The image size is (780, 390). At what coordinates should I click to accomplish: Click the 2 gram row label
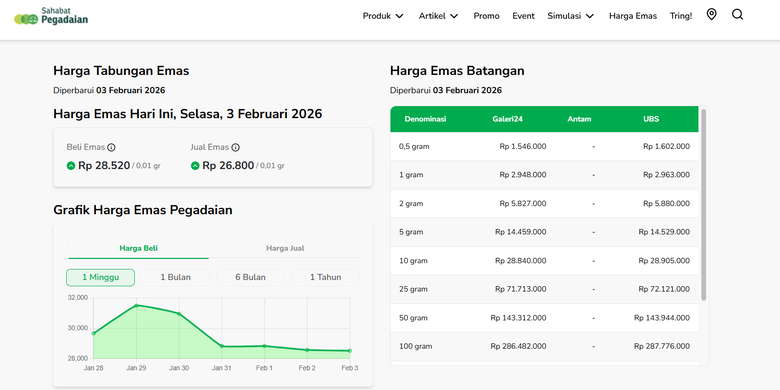tap(411, 203)
